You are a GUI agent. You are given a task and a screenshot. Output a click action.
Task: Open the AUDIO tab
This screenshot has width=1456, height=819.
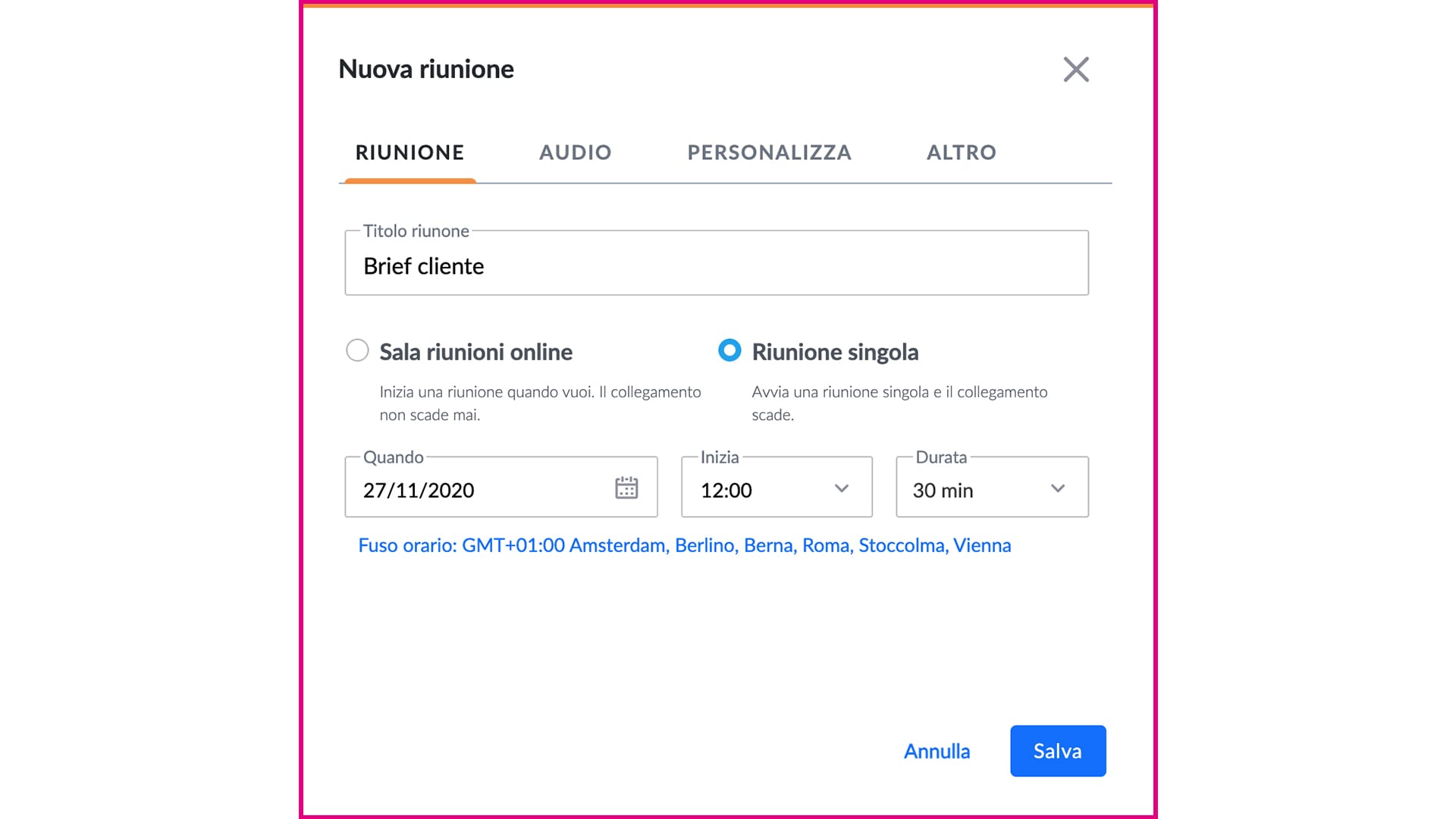tap(575, 152)
